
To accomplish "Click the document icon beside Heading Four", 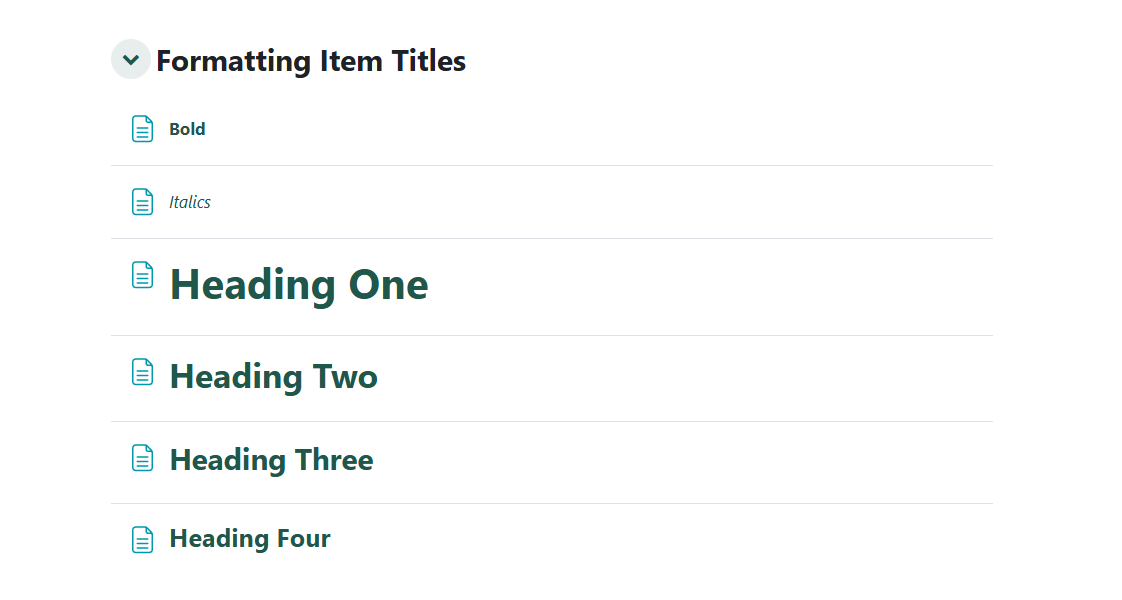I will pyautogui.click(x=143, y=540).
